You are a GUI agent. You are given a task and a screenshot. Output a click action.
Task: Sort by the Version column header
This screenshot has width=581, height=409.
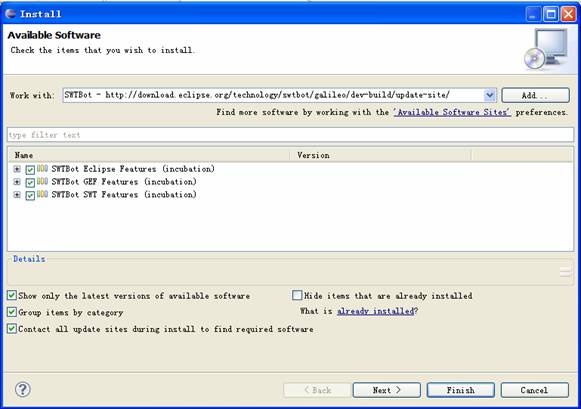point(380,155)
